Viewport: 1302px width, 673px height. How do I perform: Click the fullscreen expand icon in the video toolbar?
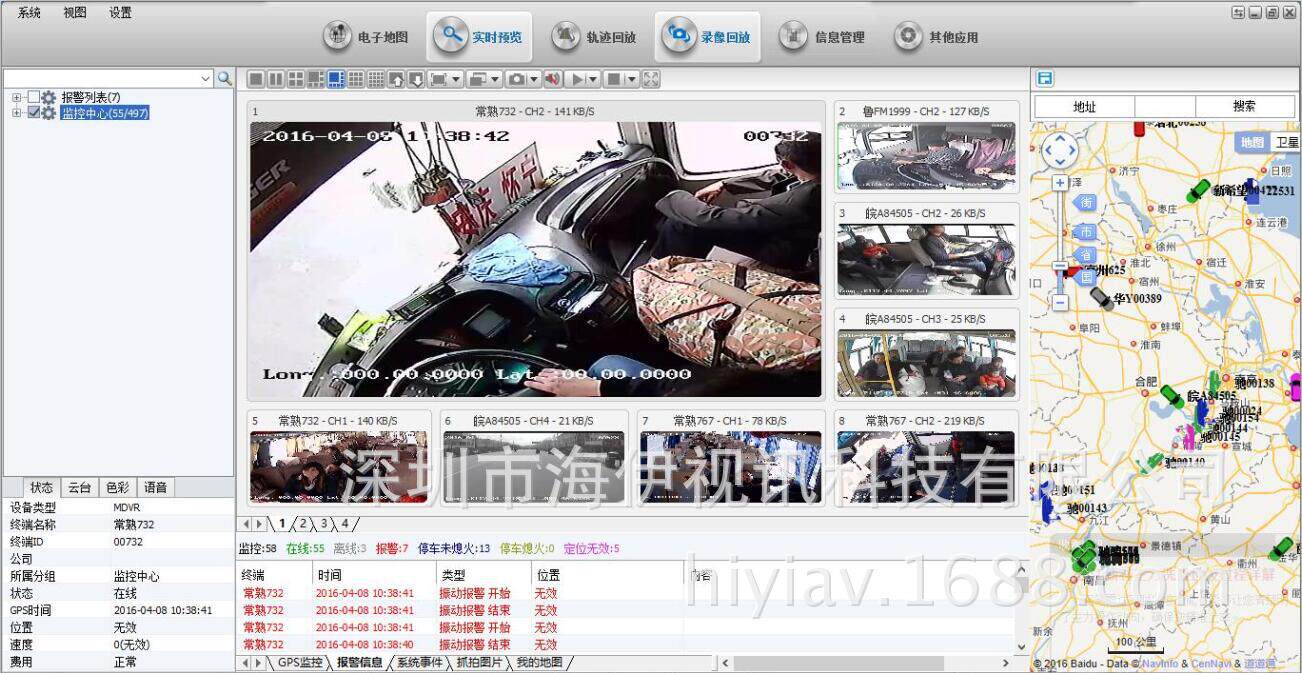coord(651,79)
